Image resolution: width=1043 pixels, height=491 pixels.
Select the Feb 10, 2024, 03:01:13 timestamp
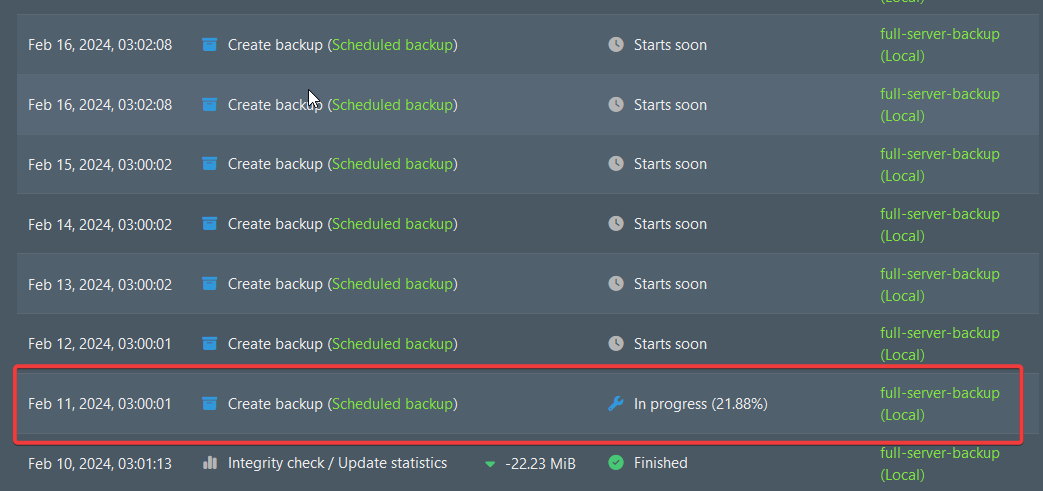click(100, 463)
